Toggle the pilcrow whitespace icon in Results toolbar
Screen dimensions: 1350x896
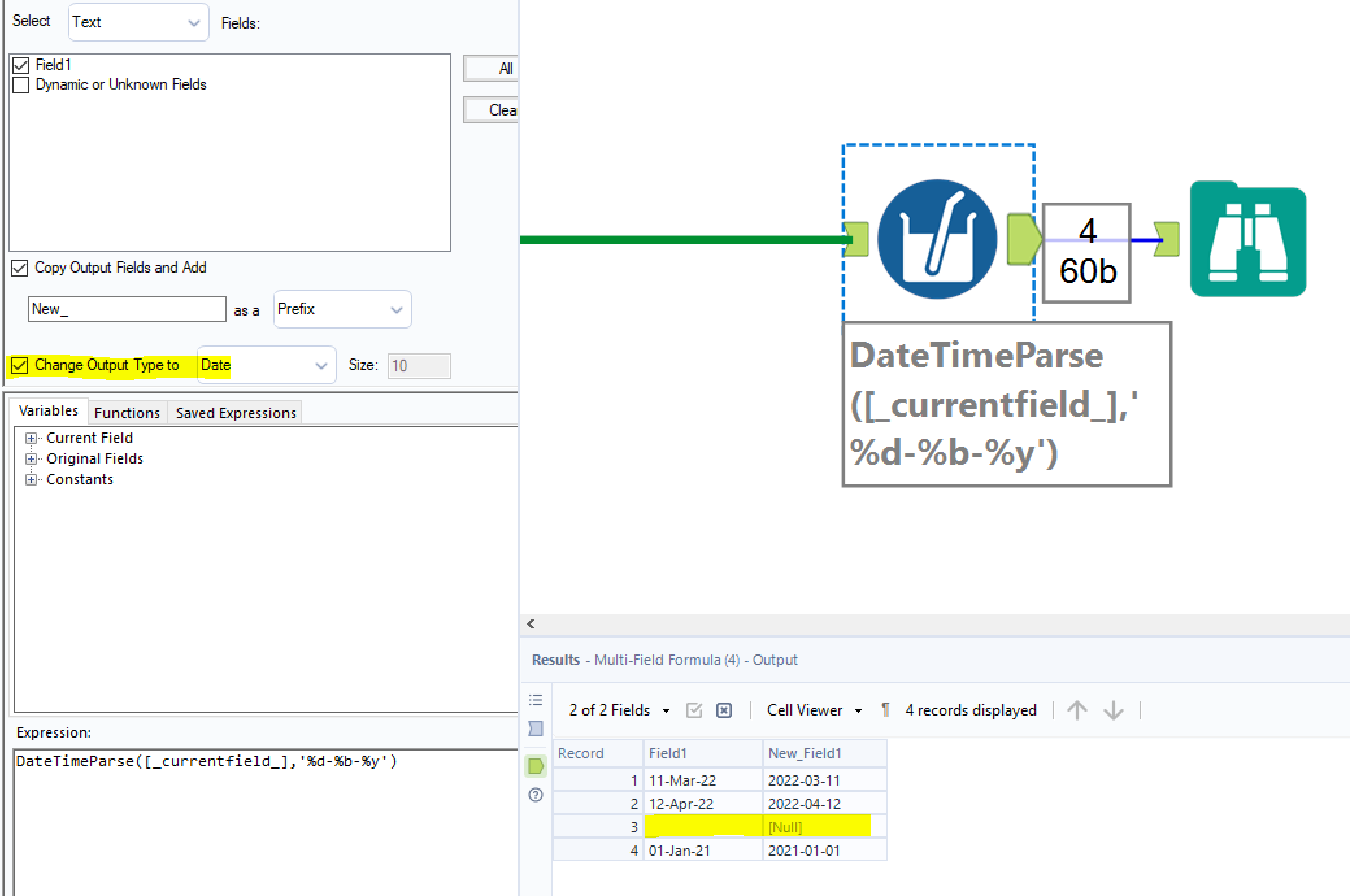click(x=884, y=710)
